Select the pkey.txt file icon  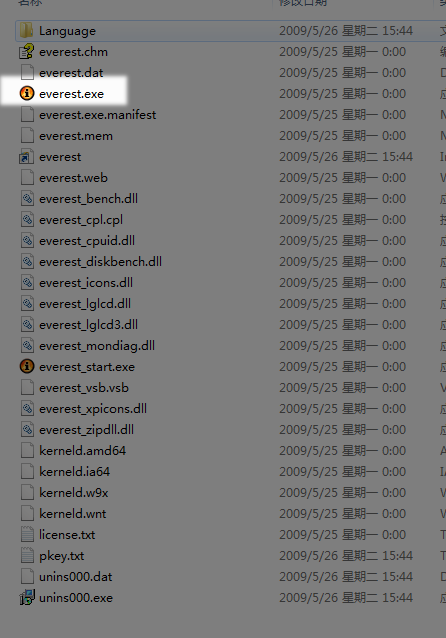pos(27,555)
